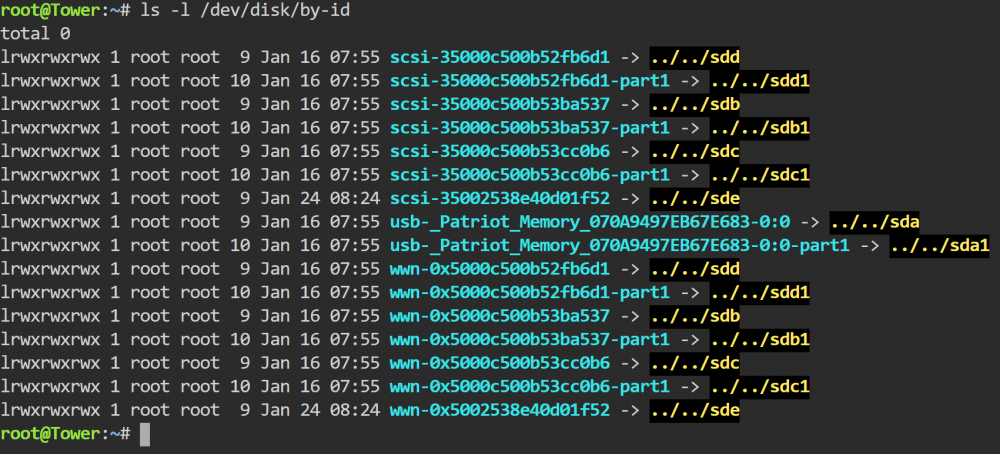Select usb-_Patriot_Memory entry ending in 0:0-part1
The image size is (1000, 454).
pos(619,246)
